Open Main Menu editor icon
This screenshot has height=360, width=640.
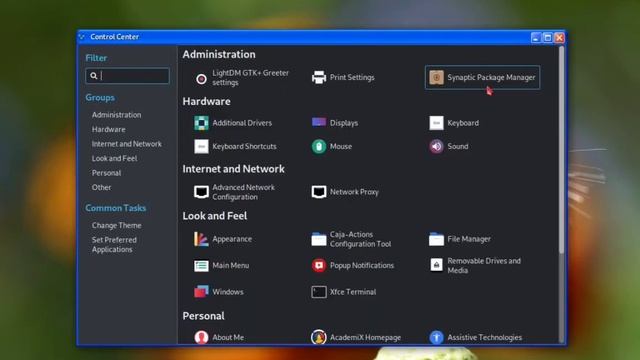point(201,266)
